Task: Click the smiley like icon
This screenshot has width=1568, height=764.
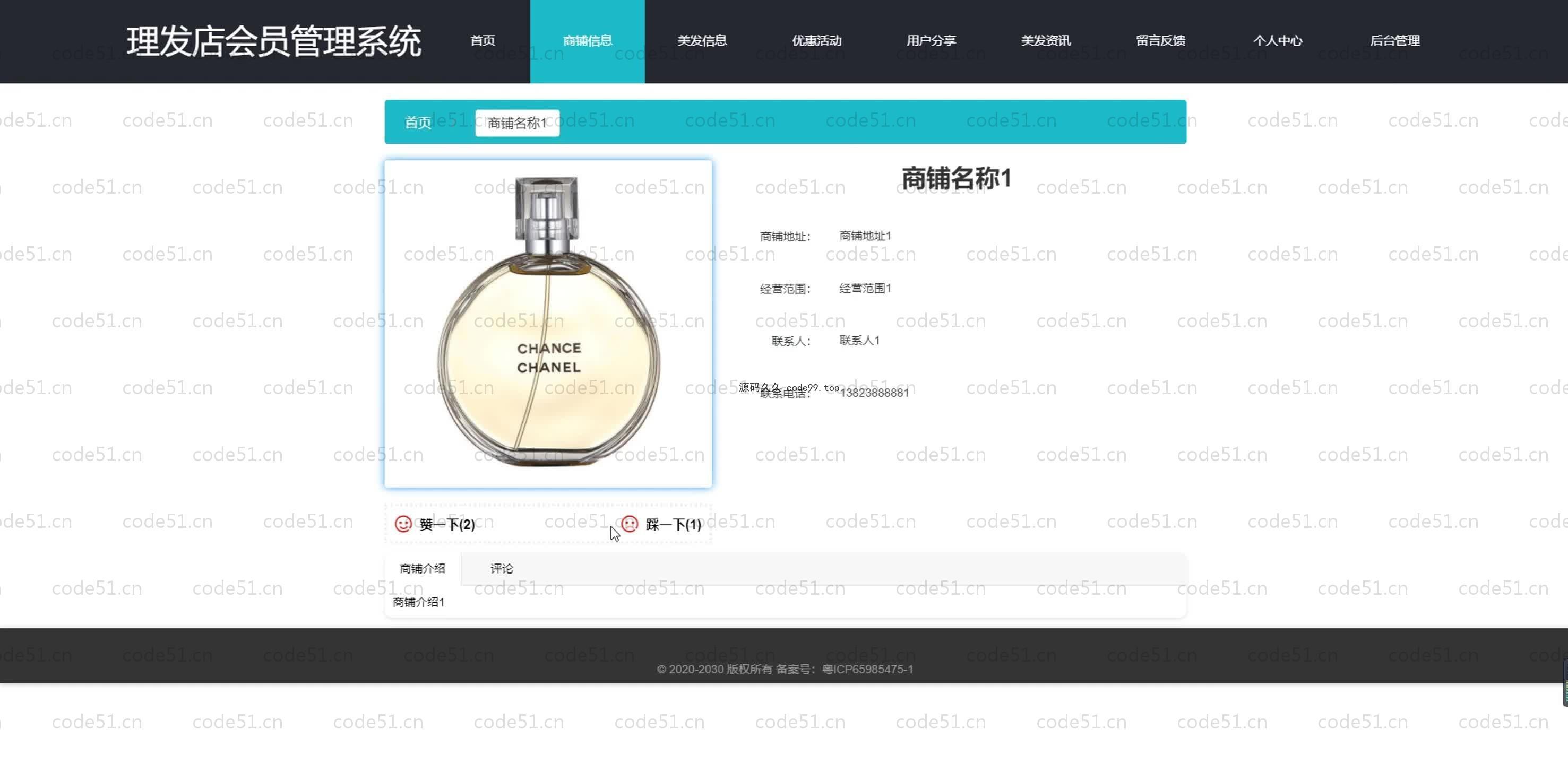Action: pos(403,524)
